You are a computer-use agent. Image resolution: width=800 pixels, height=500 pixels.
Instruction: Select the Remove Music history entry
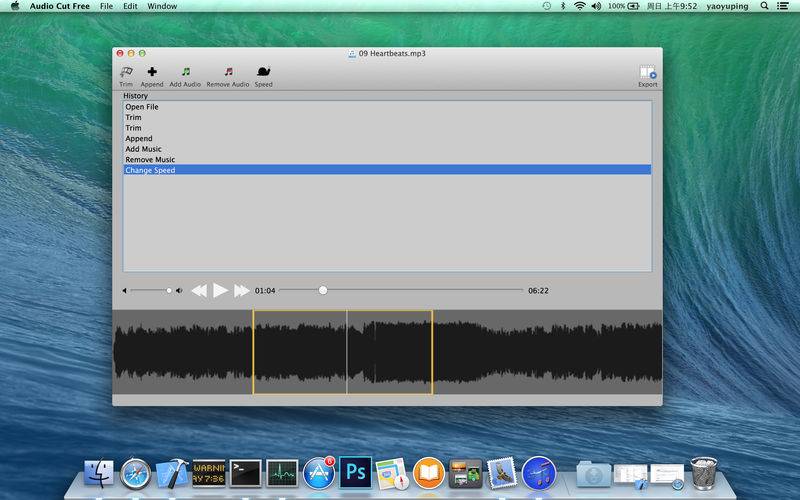[150, 160]
